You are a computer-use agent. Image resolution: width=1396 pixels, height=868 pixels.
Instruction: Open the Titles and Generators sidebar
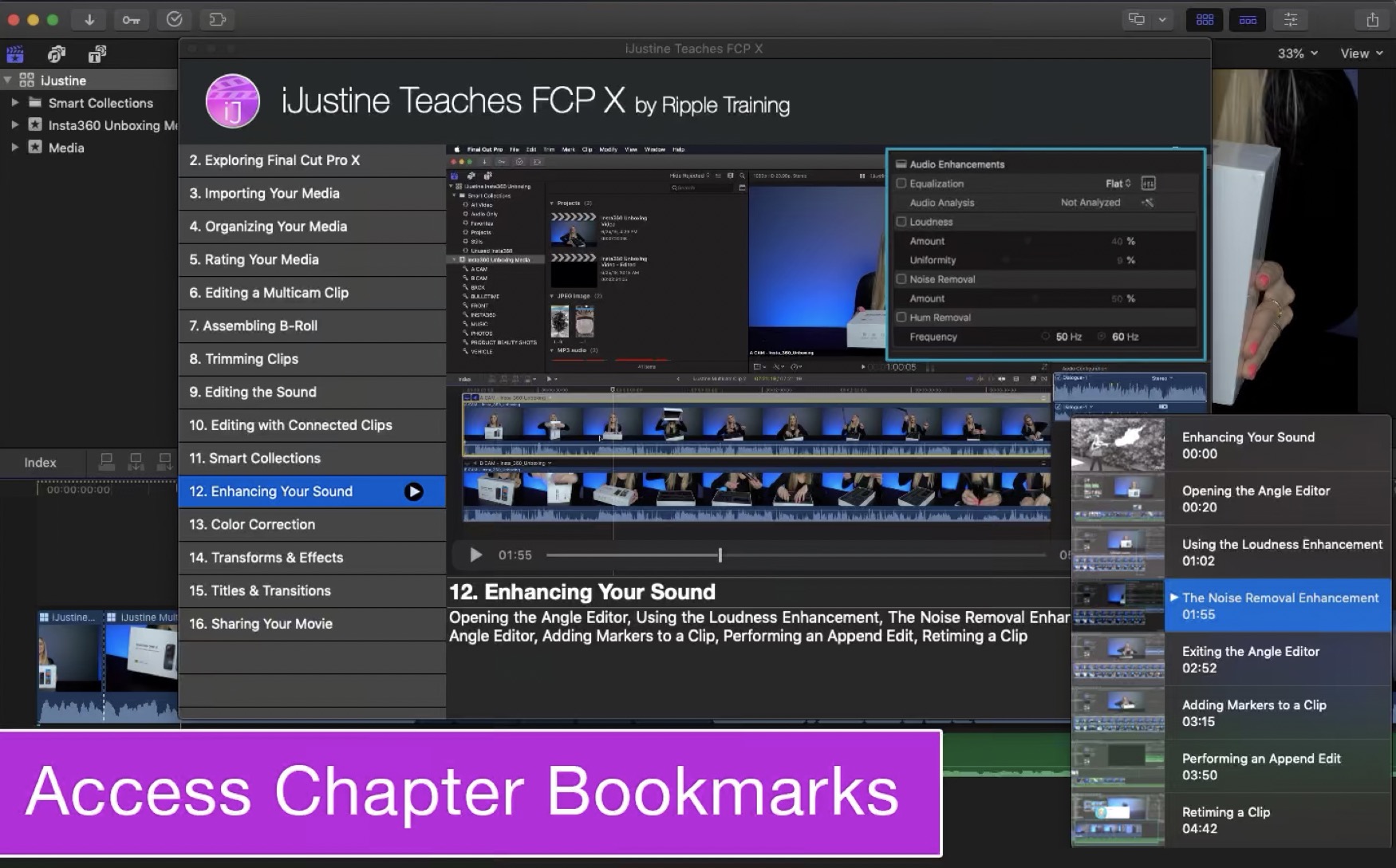point(97,54)
